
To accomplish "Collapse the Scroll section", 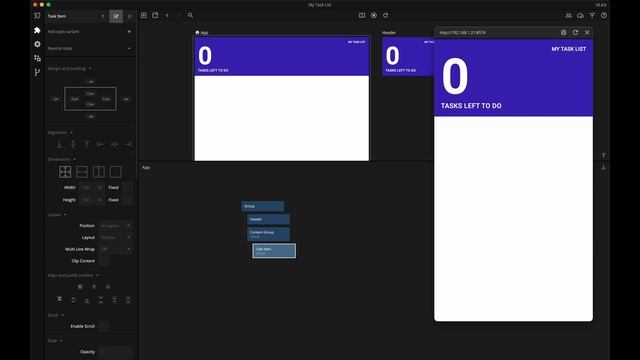I will click(62, 315).
